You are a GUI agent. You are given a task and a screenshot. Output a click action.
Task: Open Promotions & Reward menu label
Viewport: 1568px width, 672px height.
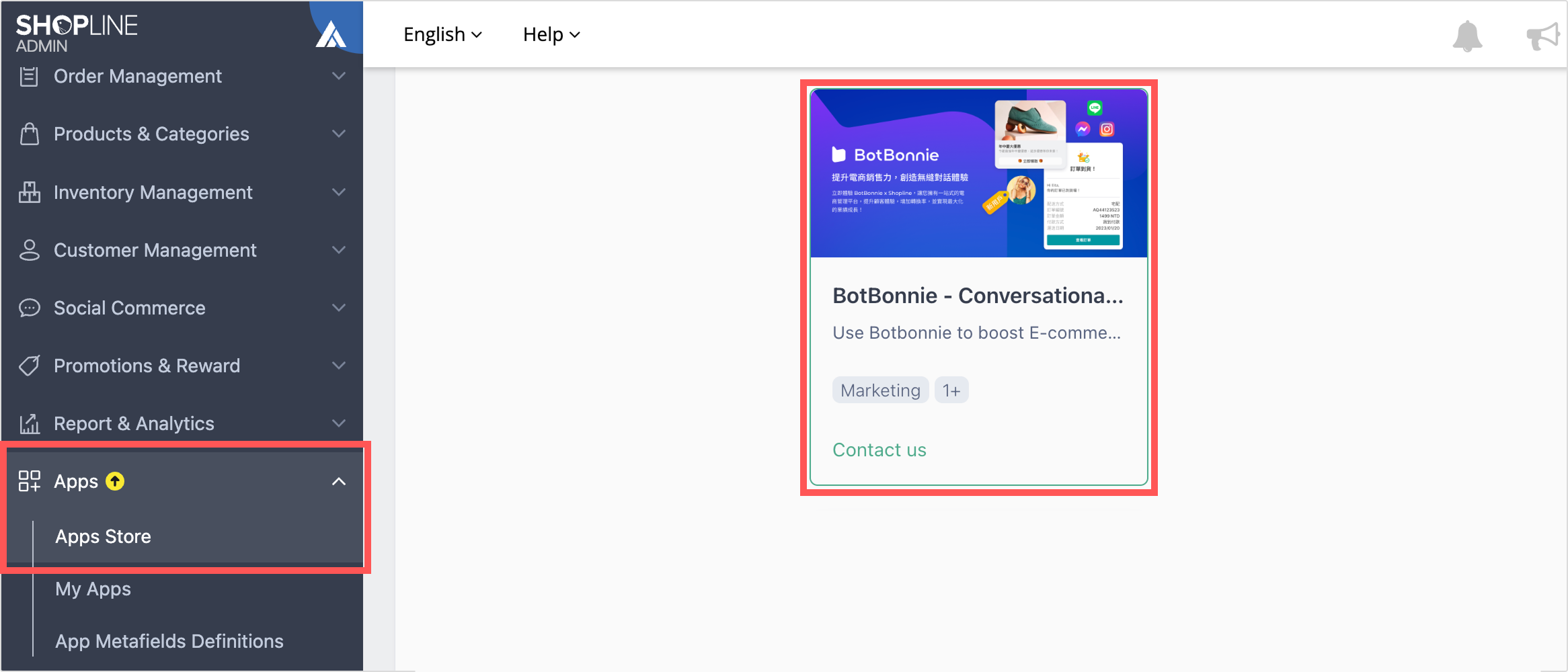click(x=147, y=366)
